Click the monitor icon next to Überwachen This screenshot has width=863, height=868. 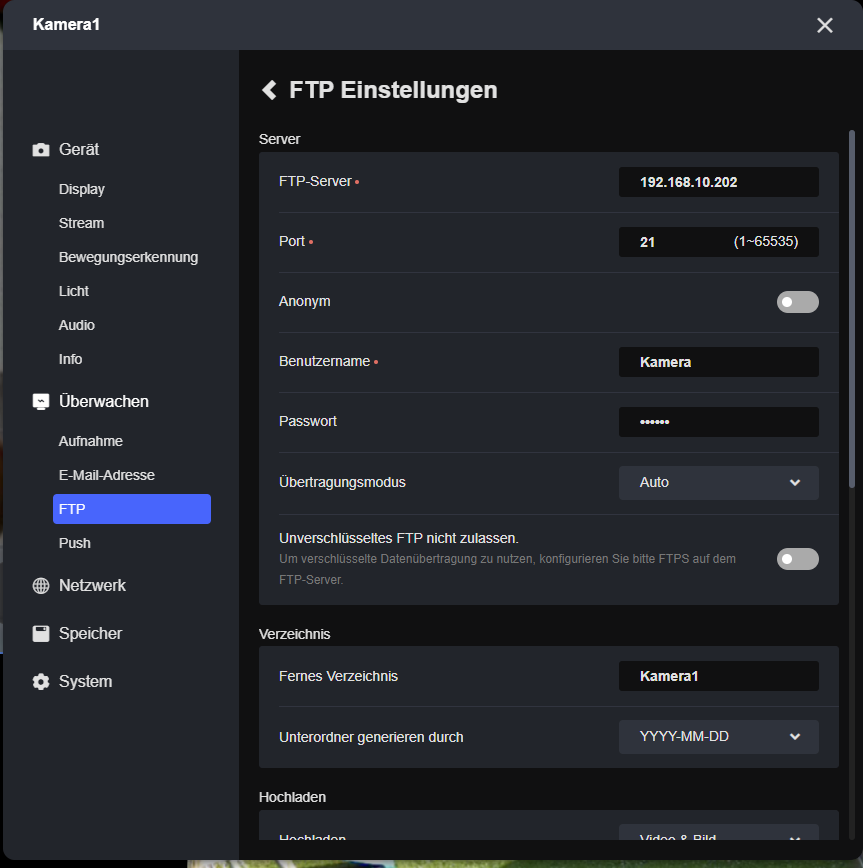(x=41, y=402)
